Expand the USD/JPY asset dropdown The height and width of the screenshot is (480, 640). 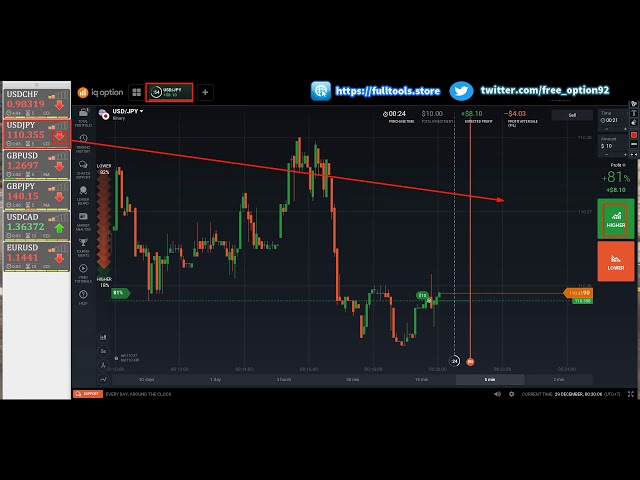point(128,111)
